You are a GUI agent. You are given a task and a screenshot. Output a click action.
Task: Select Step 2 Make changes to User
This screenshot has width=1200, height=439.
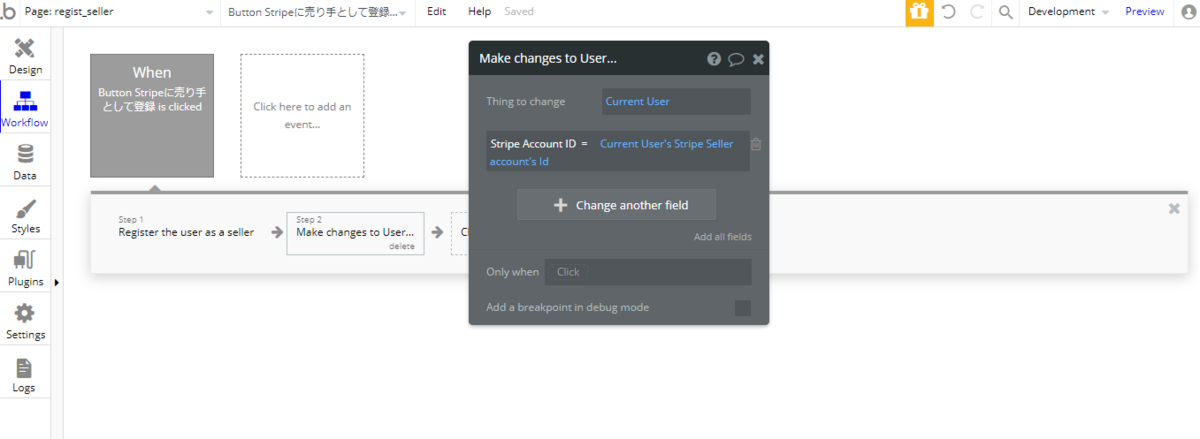coord(355,232)
